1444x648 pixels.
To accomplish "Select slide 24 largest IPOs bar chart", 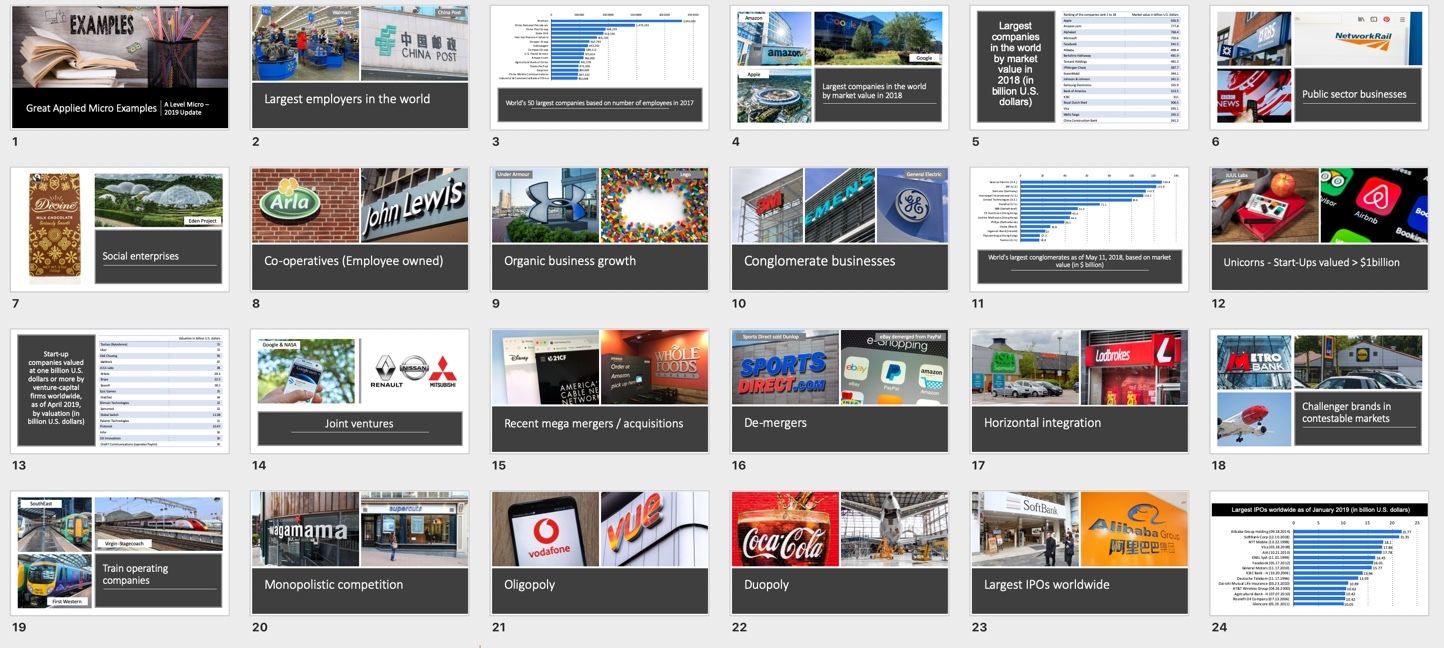I will tap(1319, 553).
